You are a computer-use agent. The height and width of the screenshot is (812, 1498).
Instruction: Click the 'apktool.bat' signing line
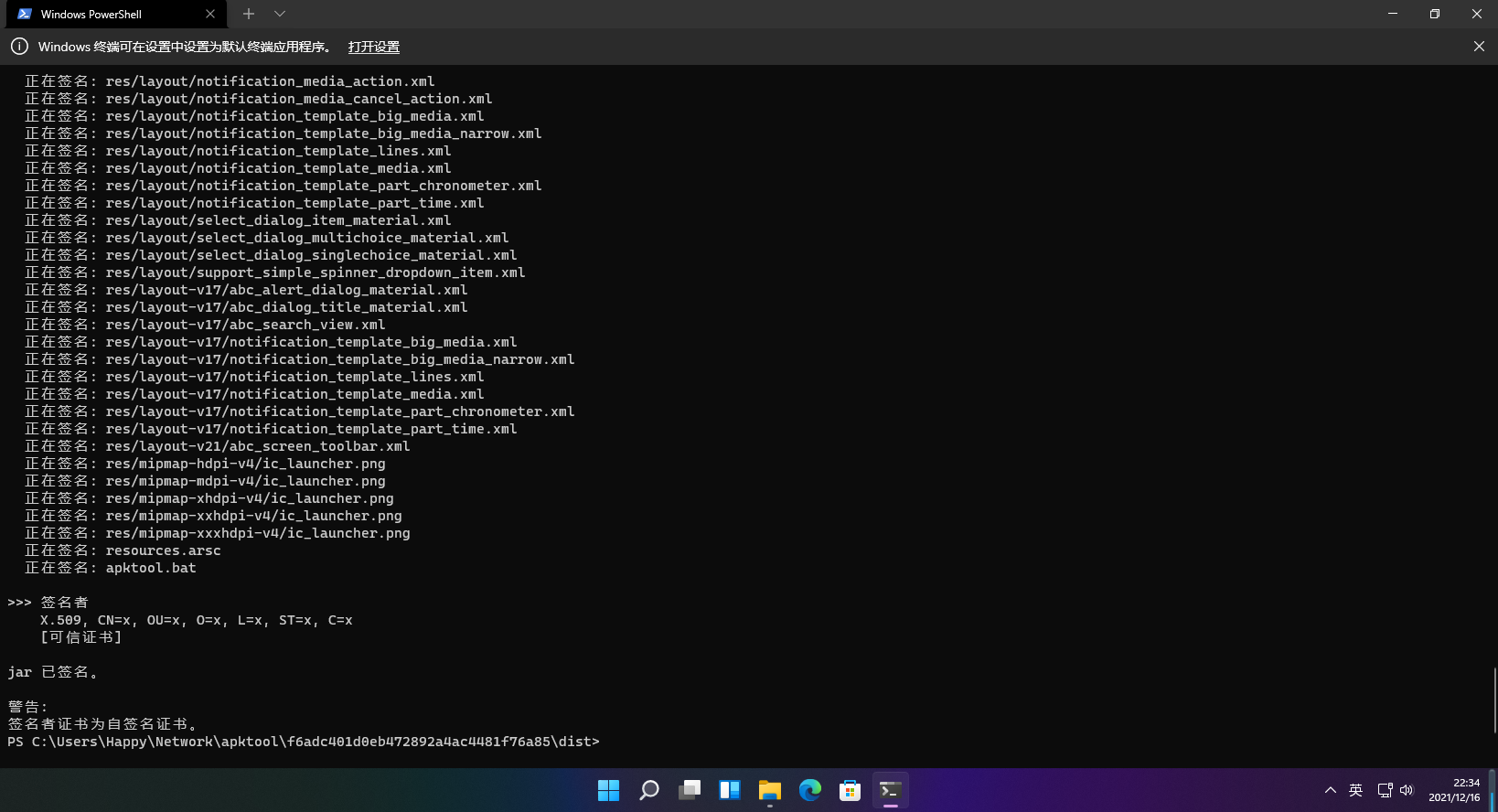(111, 568)
